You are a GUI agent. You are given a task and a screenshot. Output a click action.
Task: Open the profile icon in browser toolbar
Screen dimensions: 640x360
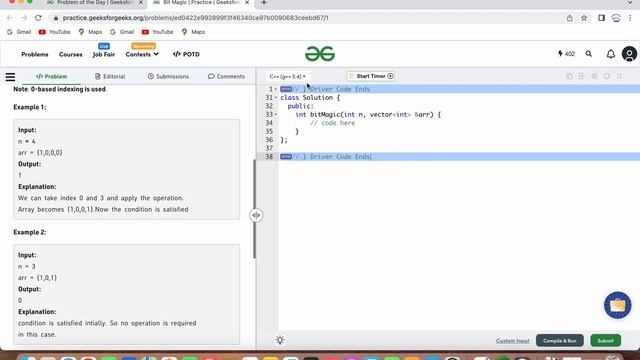point(616,18)
